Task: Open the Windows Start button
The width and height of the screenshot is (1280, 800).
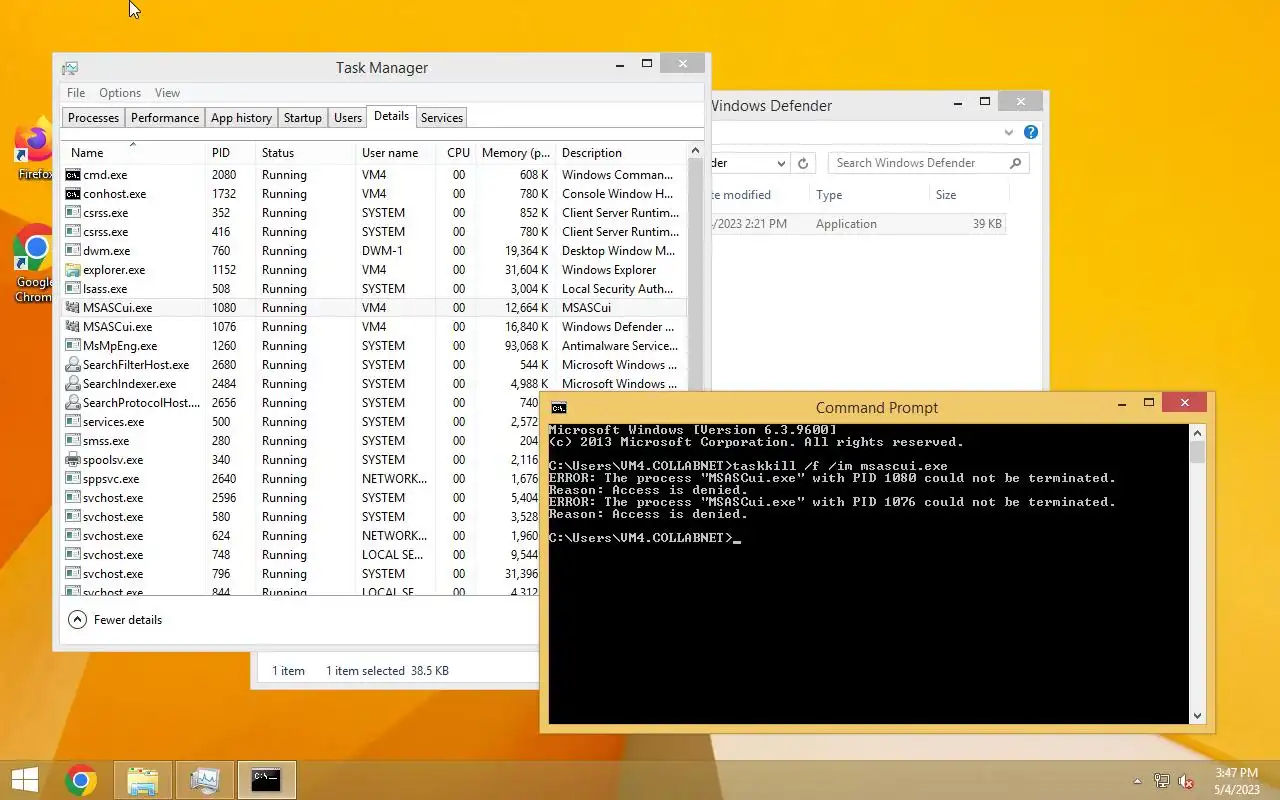Action: click(24, 780)
